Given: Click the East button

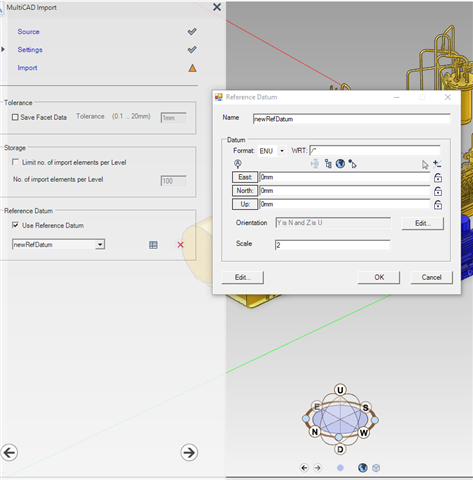Looking at the screenshot, I should coord(245,177).
